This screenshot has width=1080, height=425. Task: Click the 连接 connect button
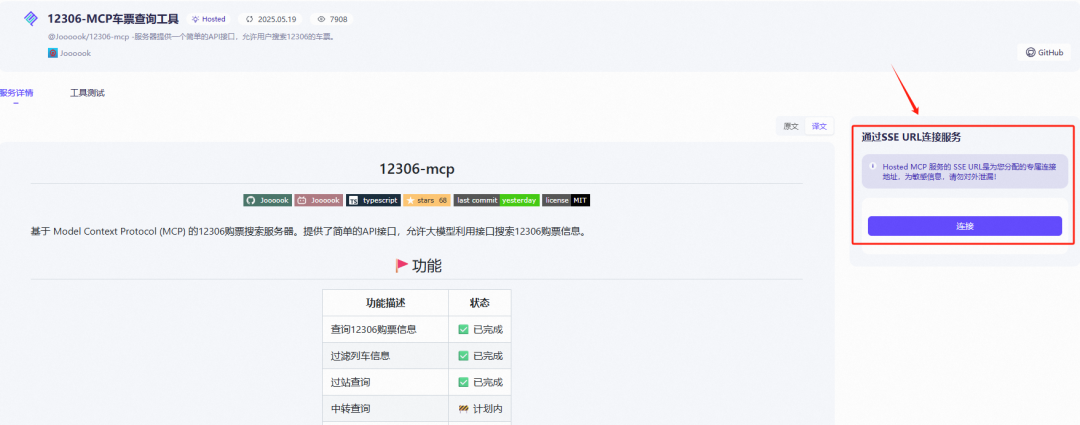[x=964, y=226]
